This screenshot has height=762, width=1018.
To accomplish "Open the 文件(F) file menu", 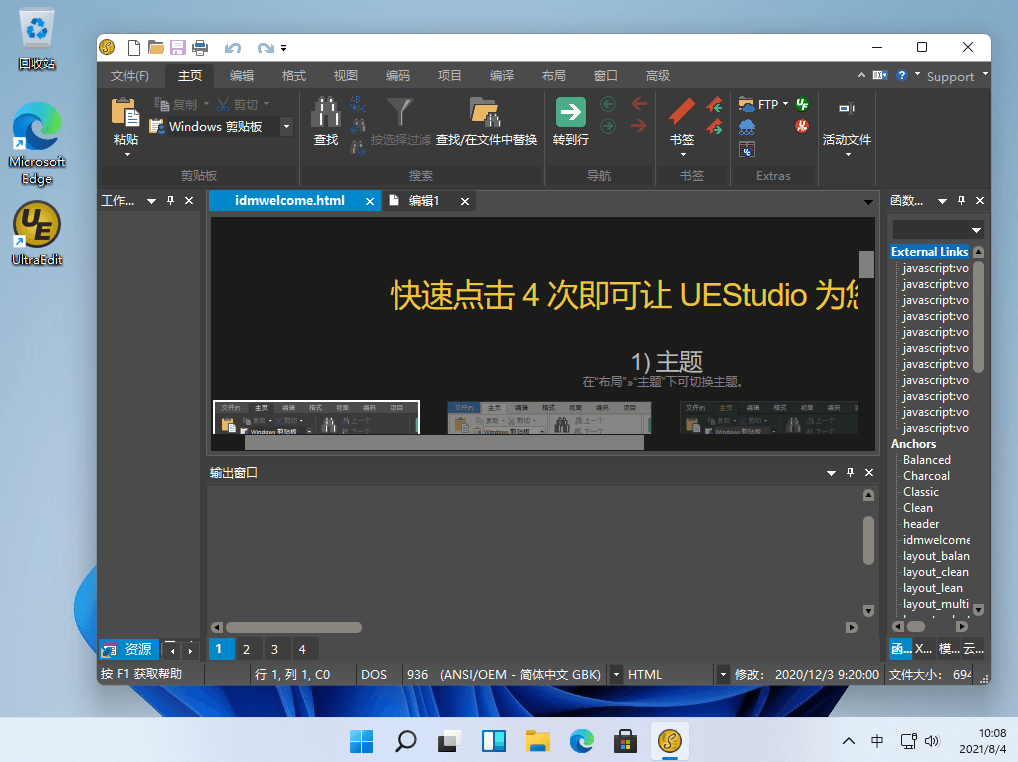I will pos(129,75).
